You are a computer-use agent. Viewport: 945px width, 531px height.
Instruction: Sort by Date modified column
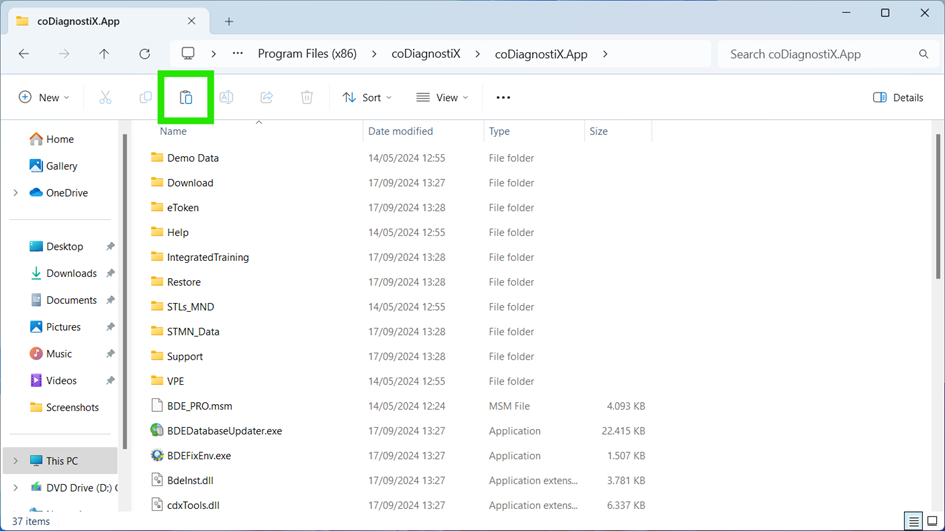click(400, 131)
